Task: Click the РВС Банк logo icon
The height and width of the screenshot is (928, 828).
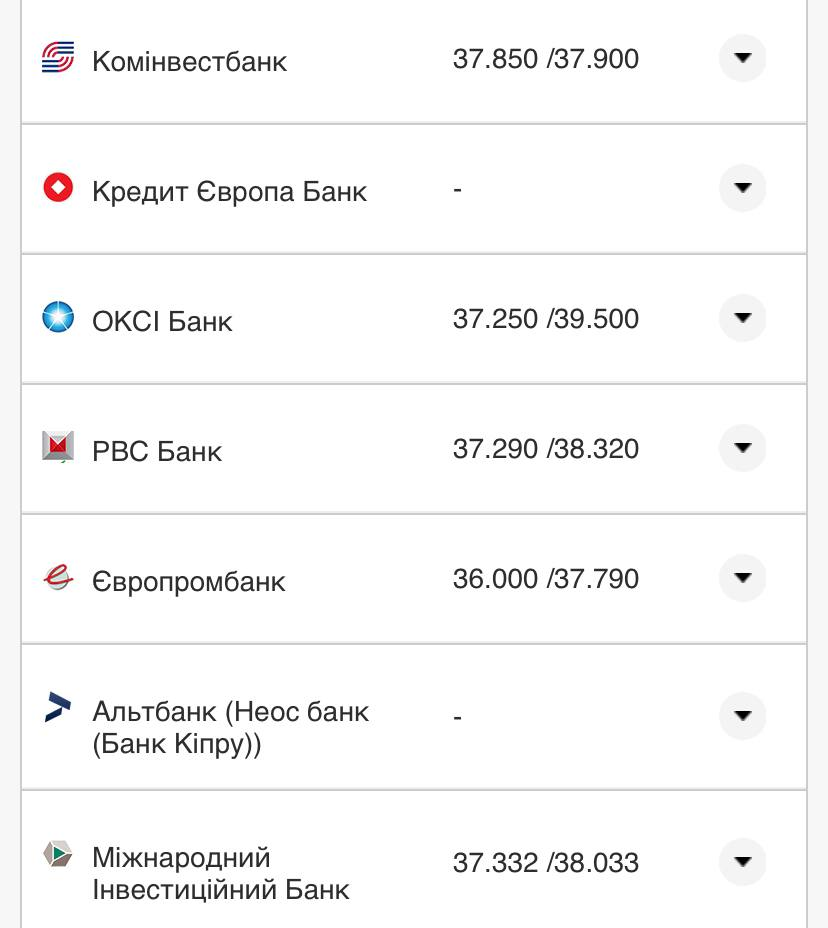Action: pyautogui.click(x=58, y=447)
